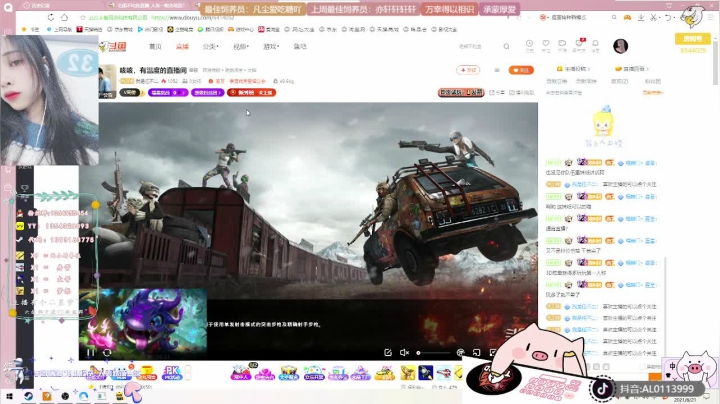This screenshot has width=720, height=404.
Task: Click the streamer avatar thumbnail beside room title
Action: point(107,82)
